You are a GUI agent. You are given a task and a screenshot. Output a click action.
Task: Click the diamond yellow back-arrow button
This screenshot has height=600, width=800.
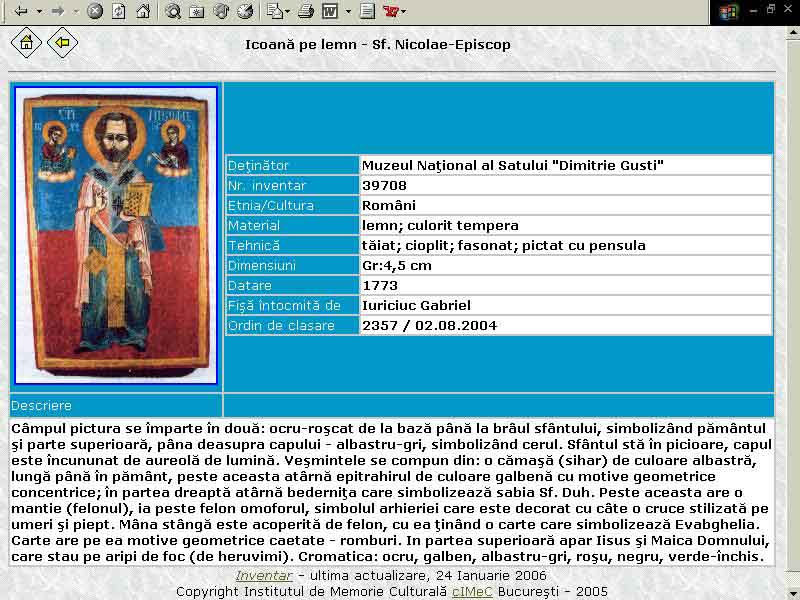coord(63,42)
